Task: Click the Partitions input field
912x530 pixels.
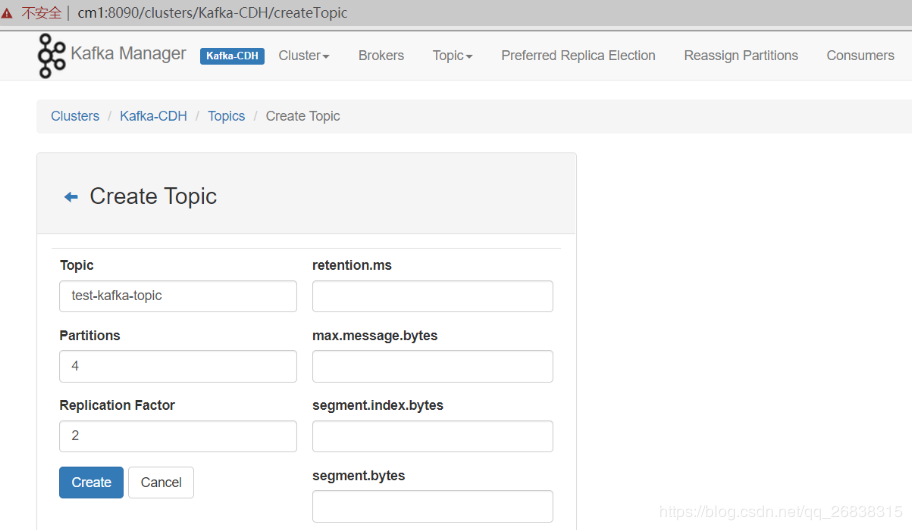Action: pyautogui.click(x=178, y=366)
